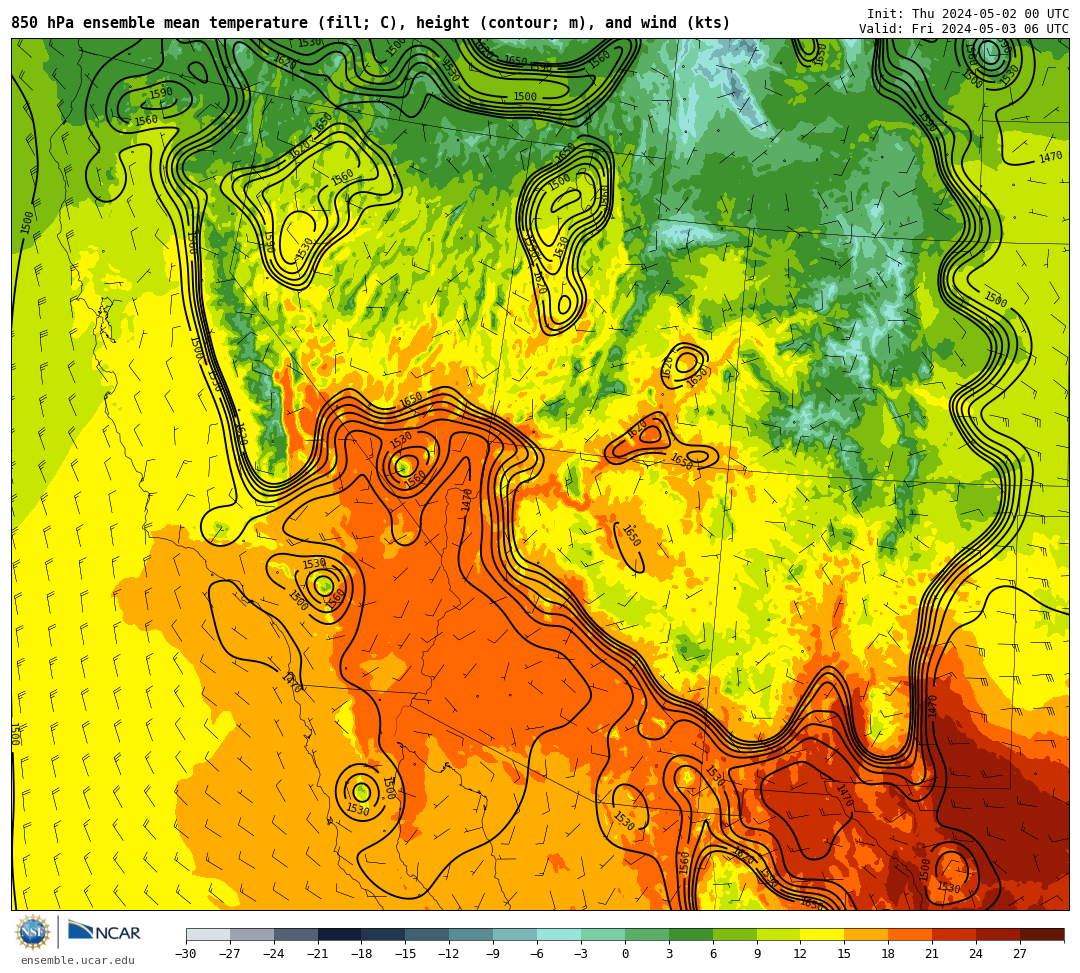Click the 27 colorbar tick label
This screenshot has height=973, width=1080.
[1020, 954]
